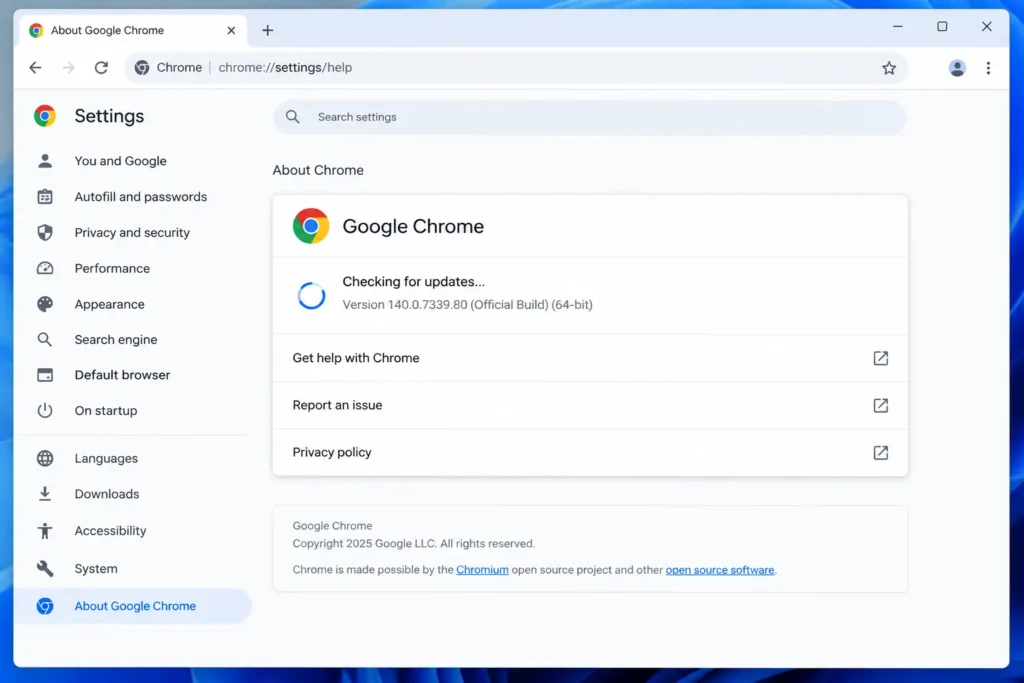Open external link icon for Get help
This screenshot has height=683, width=1024.
point(880,358)
